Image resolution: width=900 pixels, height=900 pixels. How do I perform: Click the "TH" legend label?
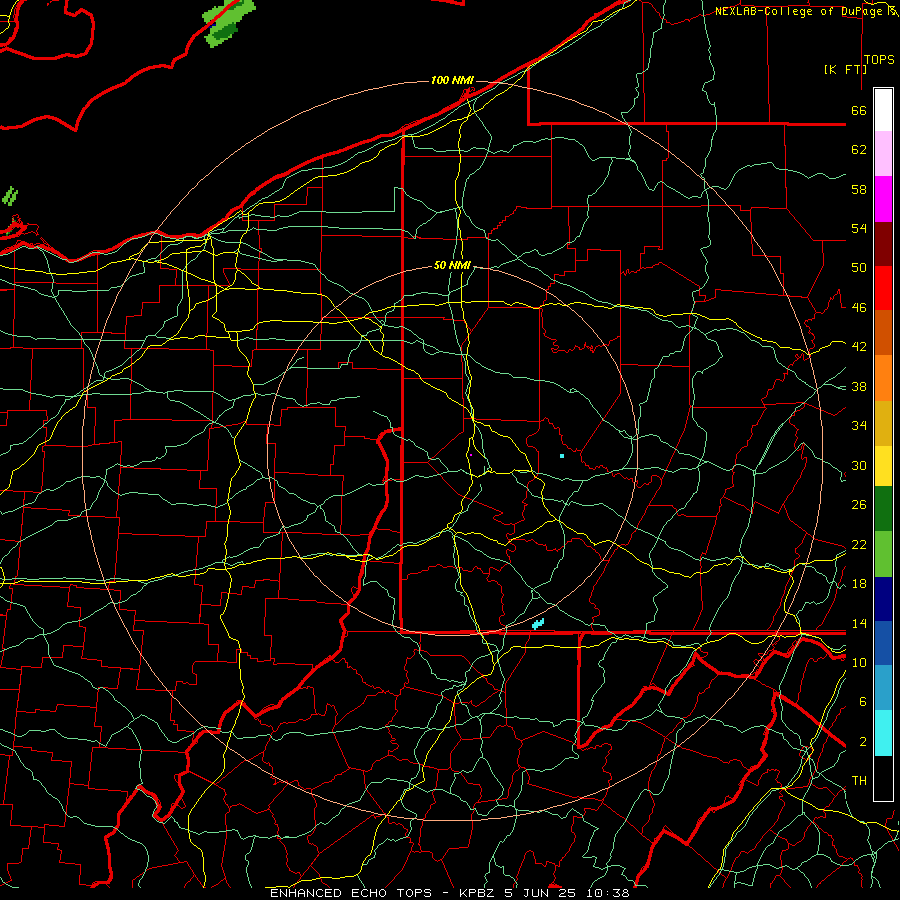859,781
